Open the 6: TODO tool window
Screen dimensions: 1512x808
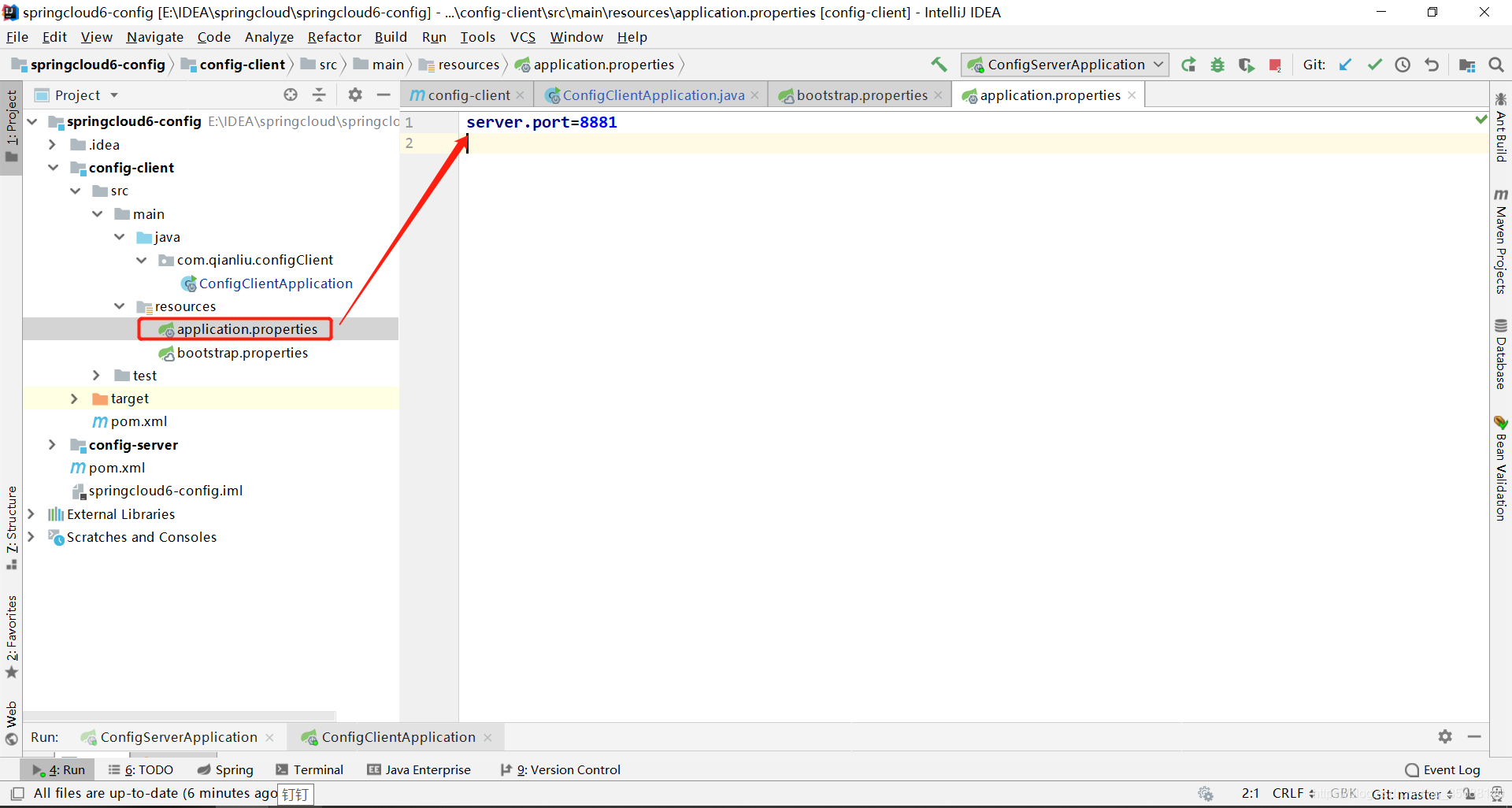pyautogui.click(x=140, y=769)
